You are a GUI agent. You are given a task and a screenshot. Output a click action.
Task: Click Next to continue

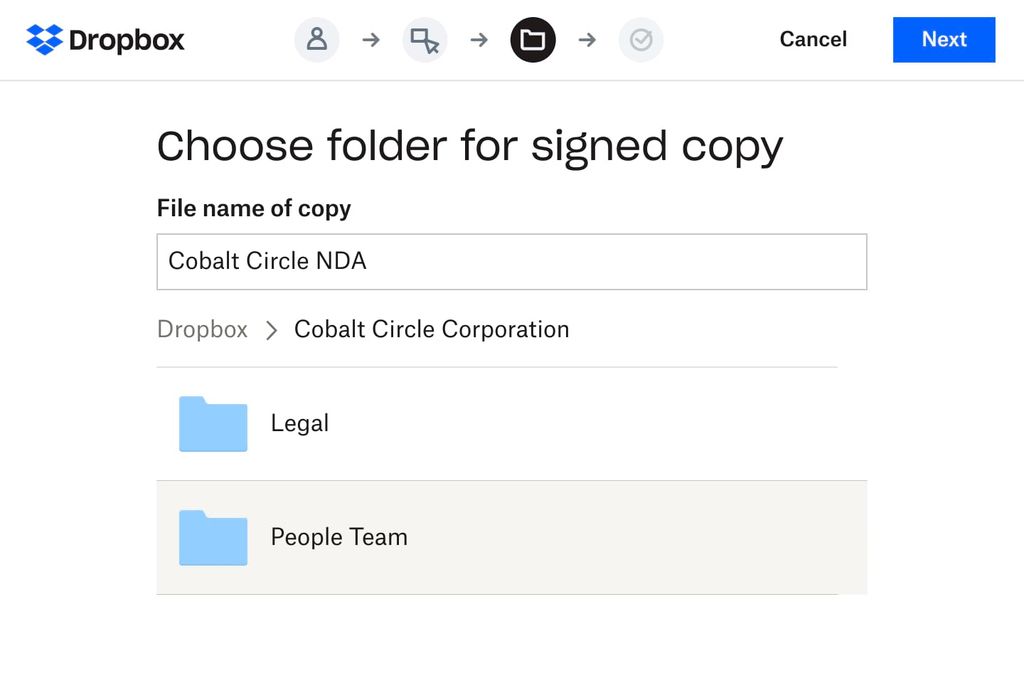(x=944, y=40)
